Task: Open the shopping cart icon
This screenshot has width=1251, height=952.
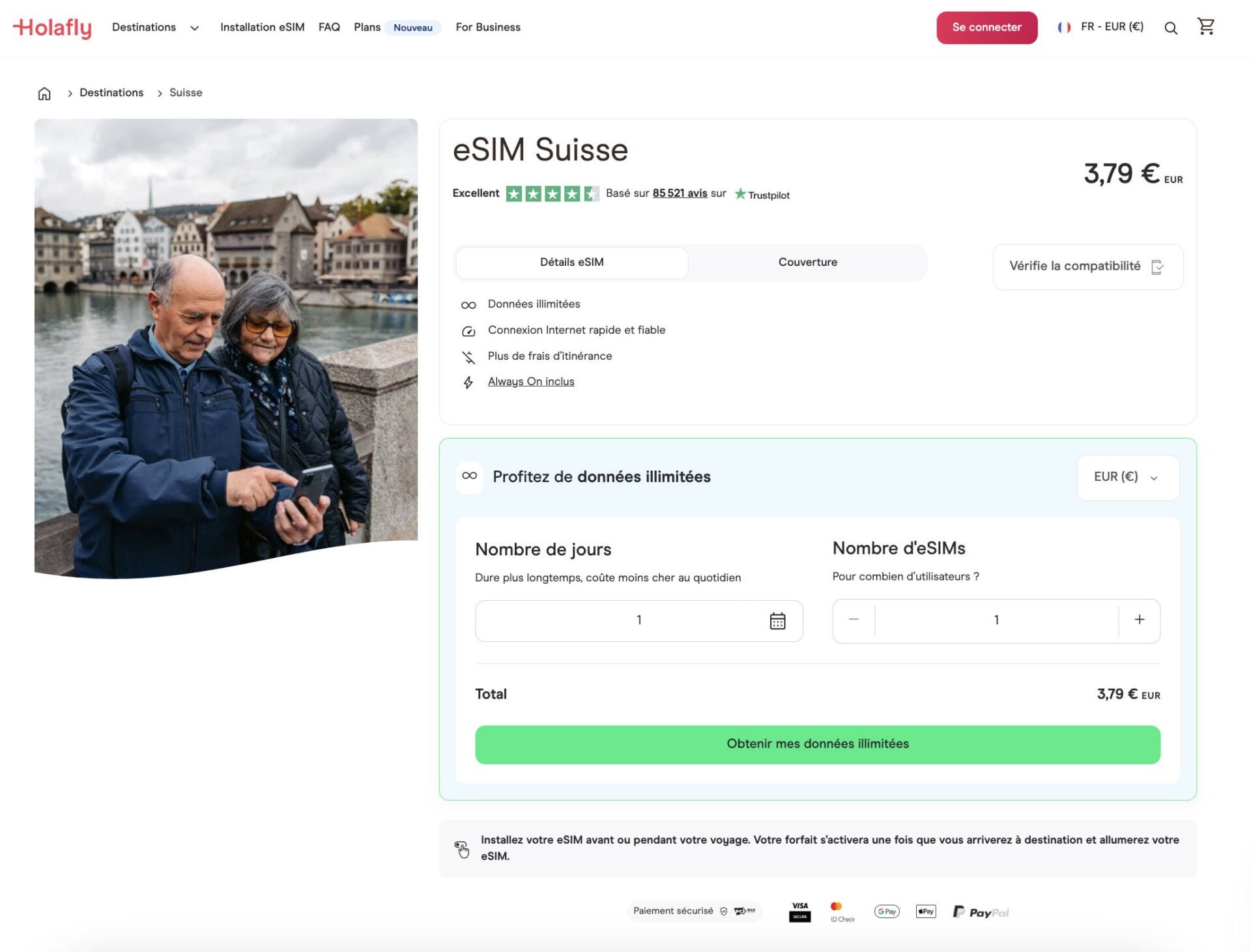Action: click(x=1205, y=27)
